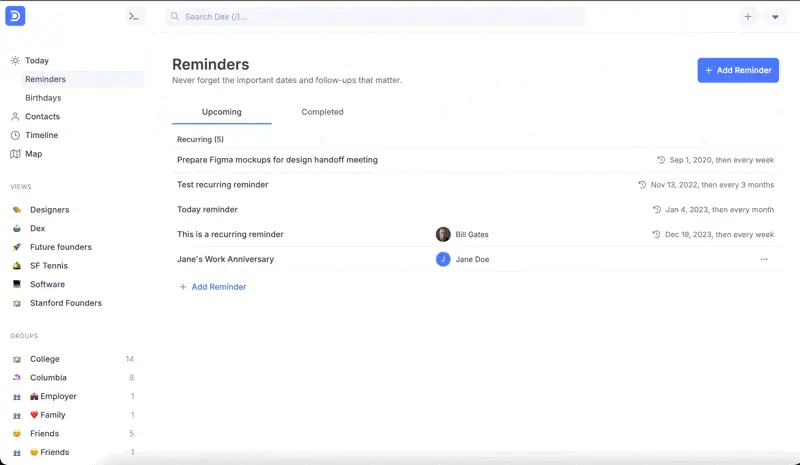Click the Bill Gates contact name
Screen dimensions: 800x465
click(x=472, y=234)
